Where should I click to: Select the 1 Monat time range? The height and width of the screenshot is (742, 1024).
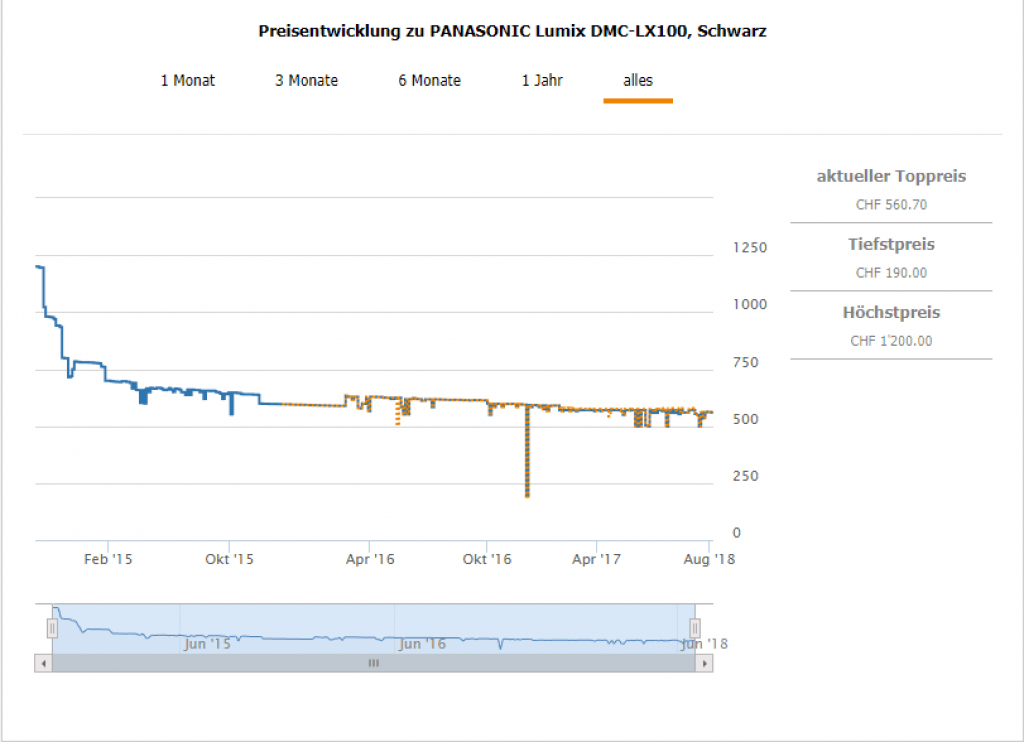[x=188, y=80]
